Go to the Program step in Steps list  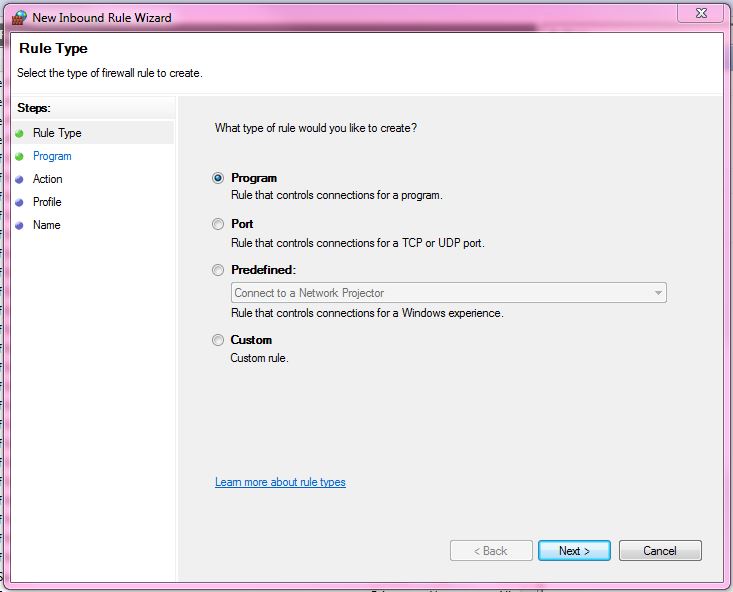pyautogui.click(x=52, y=156)
